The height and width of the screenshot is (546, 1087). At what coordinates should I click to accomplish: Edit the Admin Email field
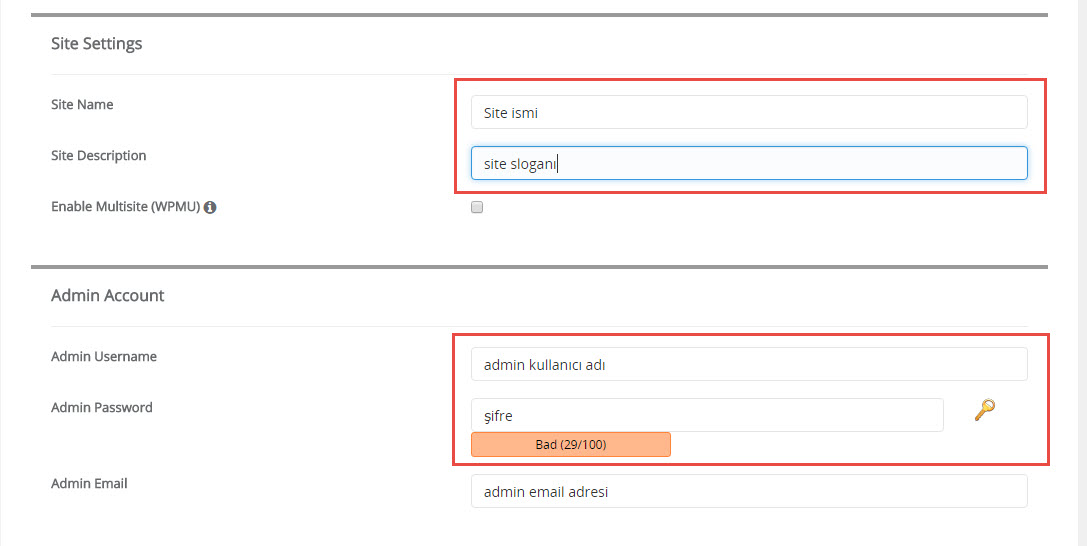click(x=749, y=491)
